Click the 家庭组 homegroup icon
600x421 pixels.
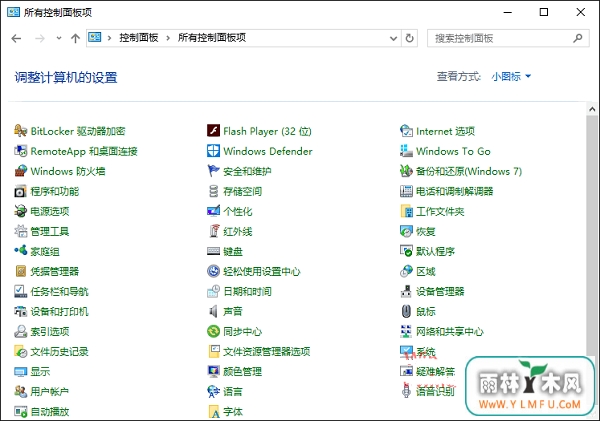[21, 251]
